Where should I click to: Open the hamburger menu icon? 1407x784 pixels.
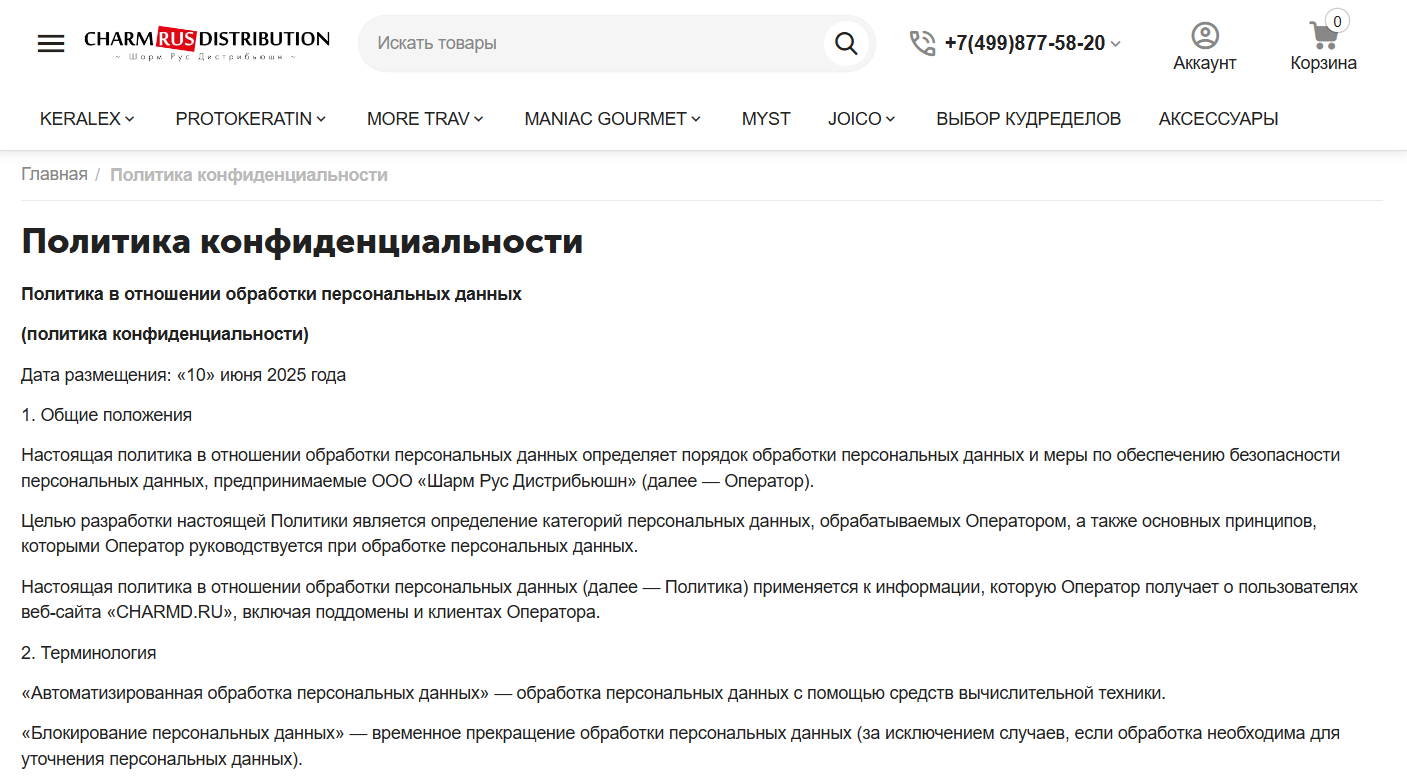click(x=51, y=44)
